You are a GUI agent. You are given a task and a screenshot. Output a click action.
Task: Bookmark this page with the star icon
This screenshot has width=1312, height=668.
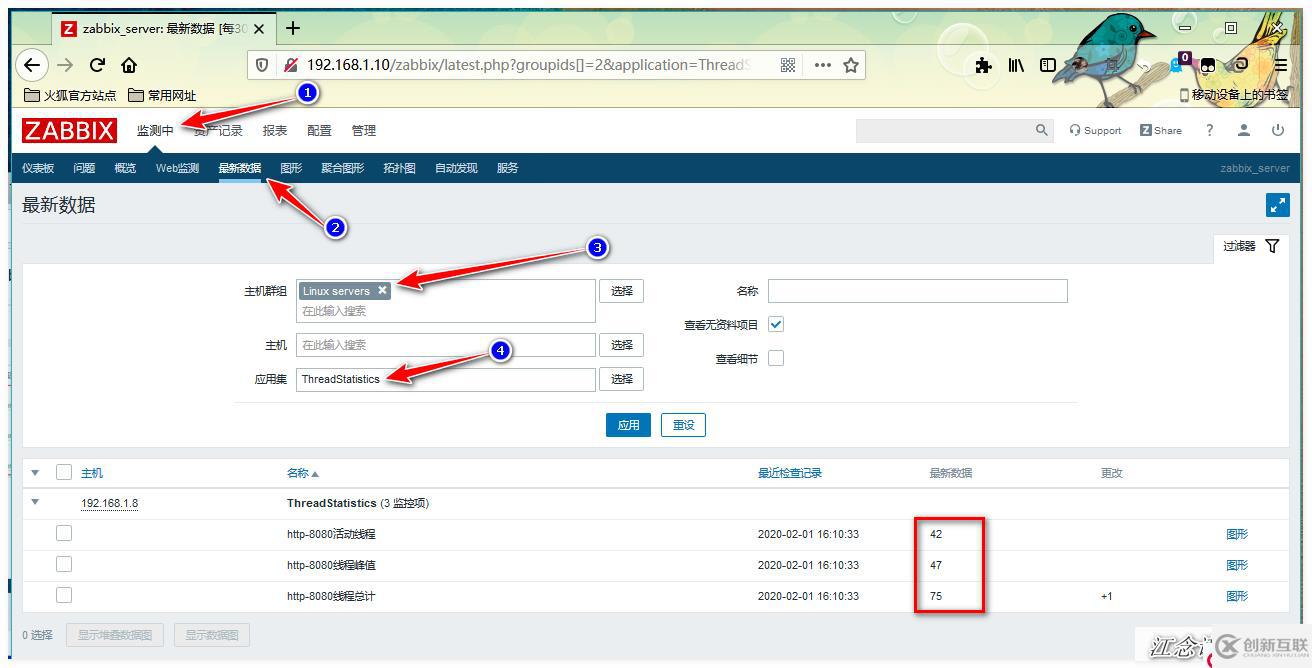coord(851,65)
